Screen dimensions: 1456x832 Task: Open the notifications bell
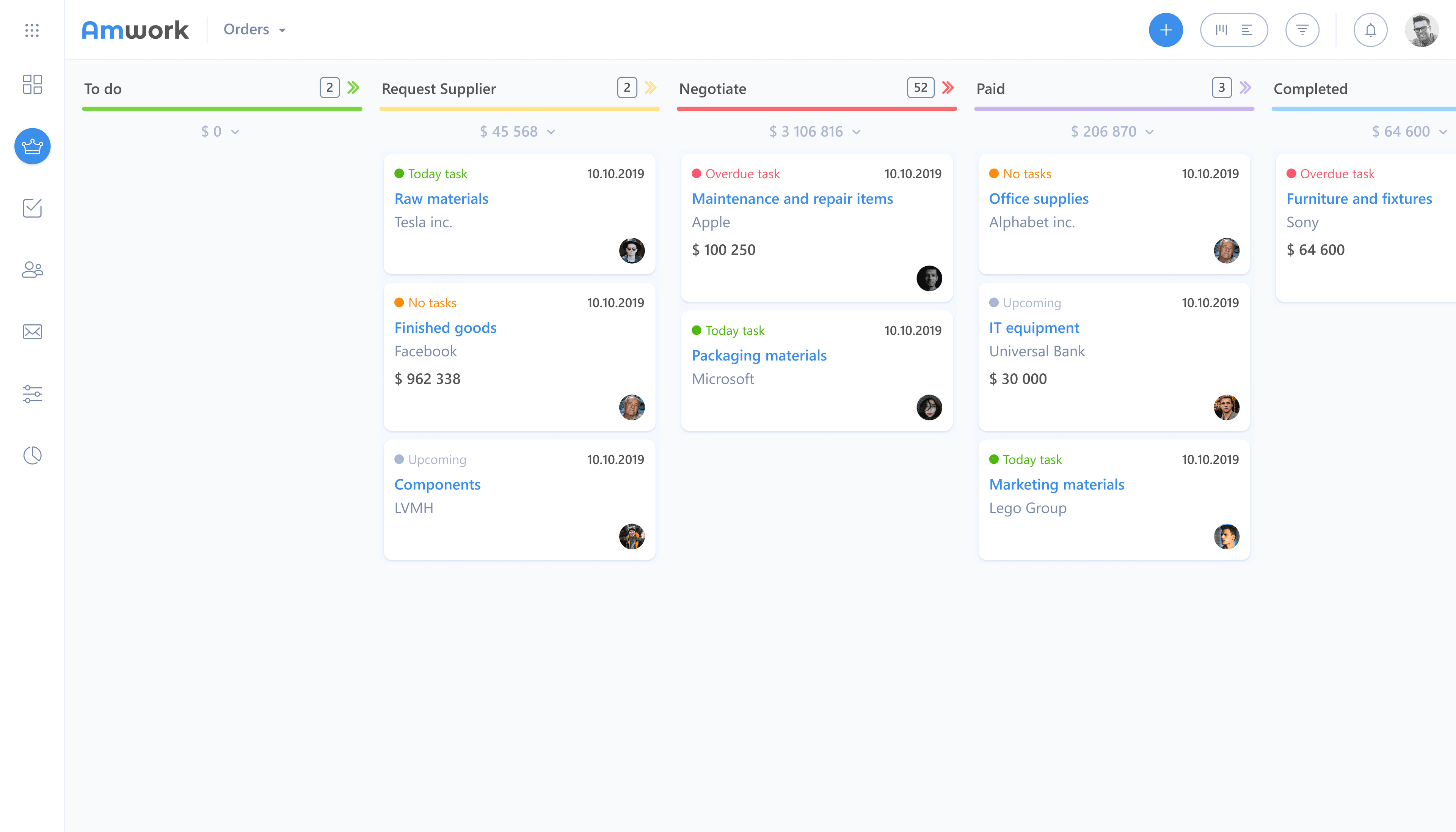(1370, 30)
